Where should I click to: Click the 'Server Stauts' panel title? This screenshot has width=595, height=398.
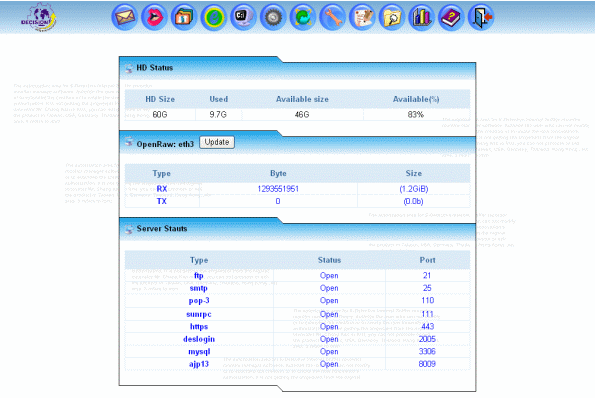point(162,228)
